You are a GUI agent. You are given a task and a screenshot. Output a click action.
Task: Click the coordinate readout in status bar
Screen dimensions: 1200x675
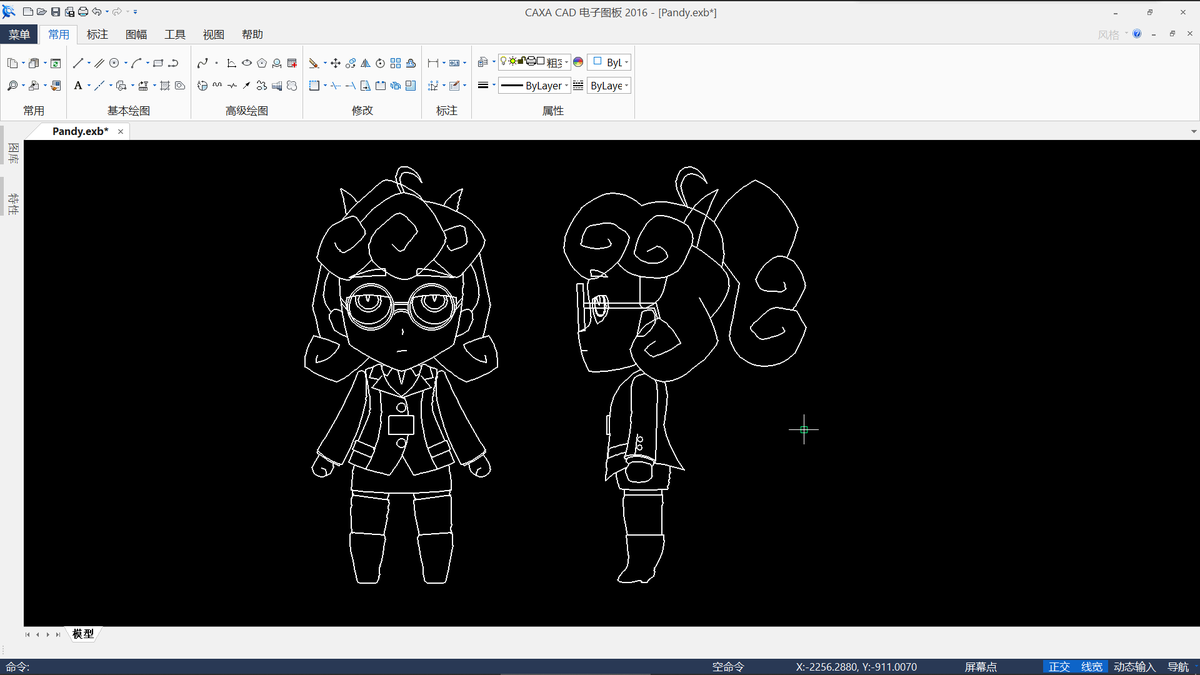(856, 667)
